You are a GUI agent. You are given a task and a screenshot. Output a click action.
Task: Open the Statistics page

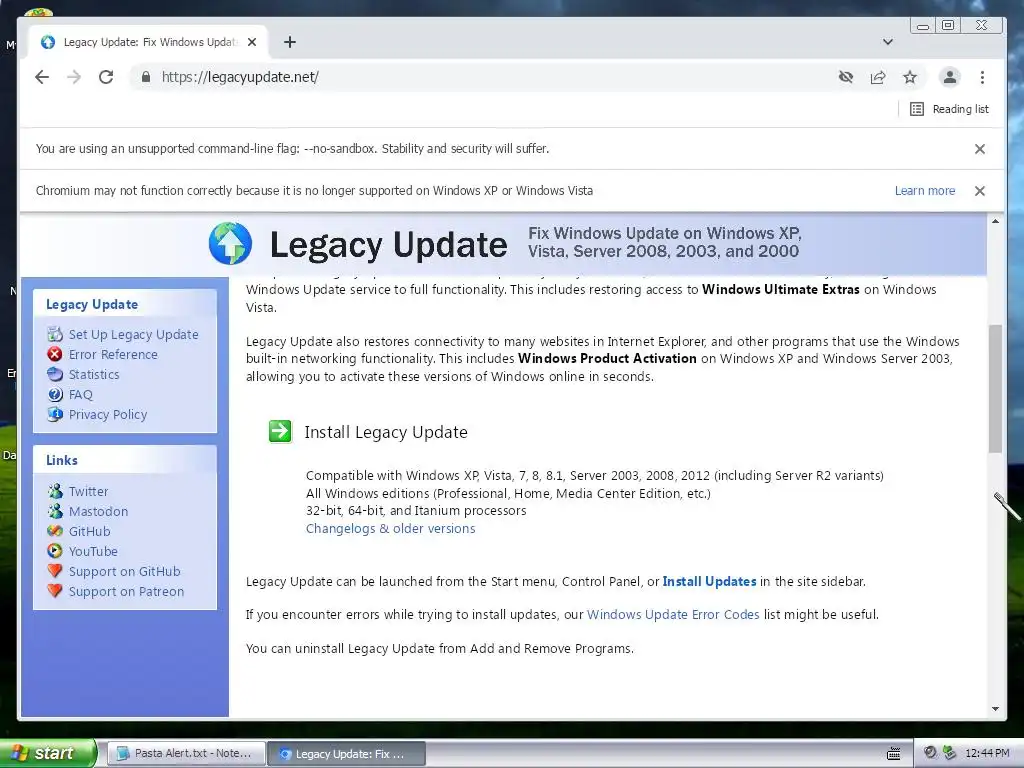94,374
